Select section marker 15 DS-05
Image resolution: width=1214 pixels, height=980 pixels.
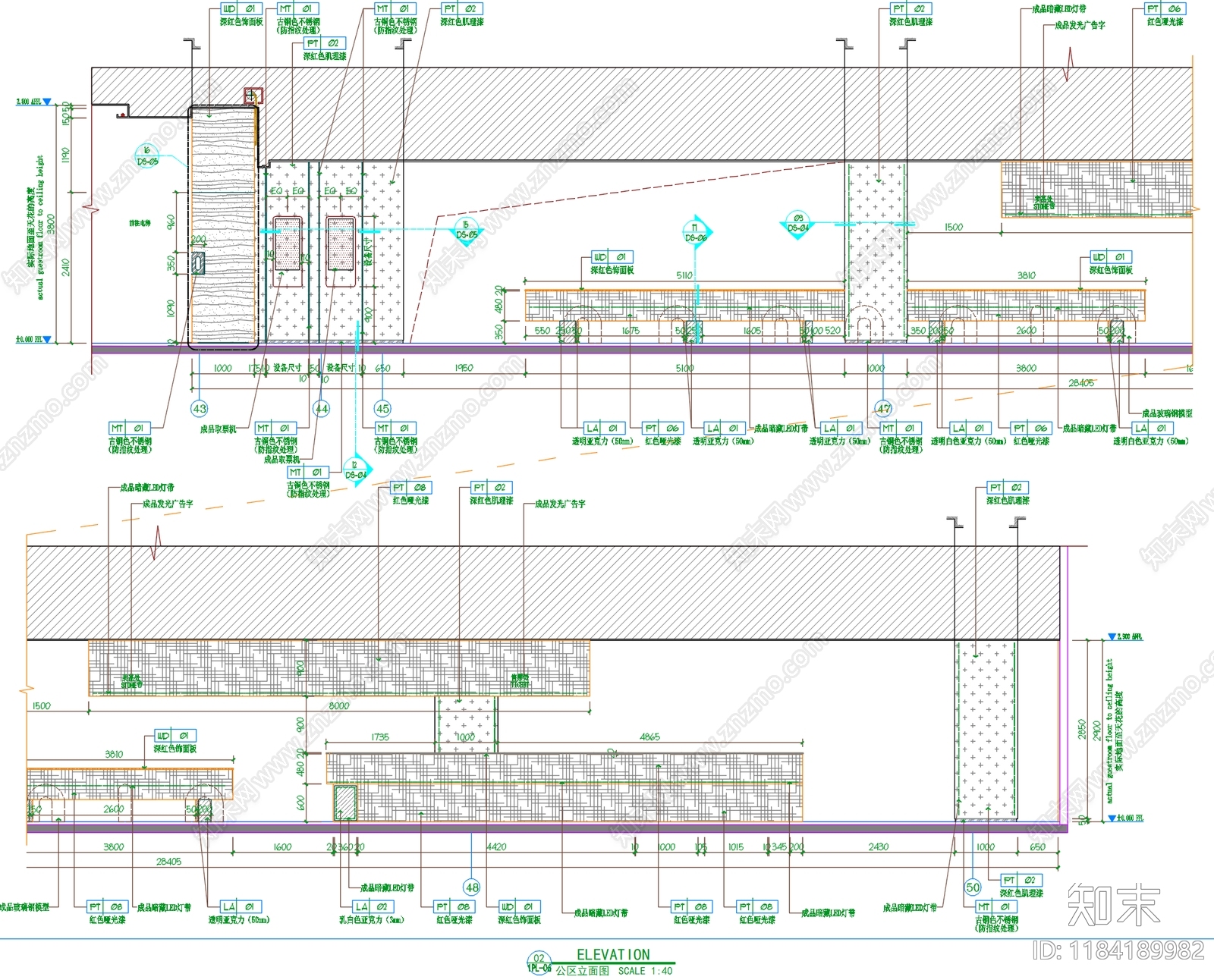click(x=466, y=230)
